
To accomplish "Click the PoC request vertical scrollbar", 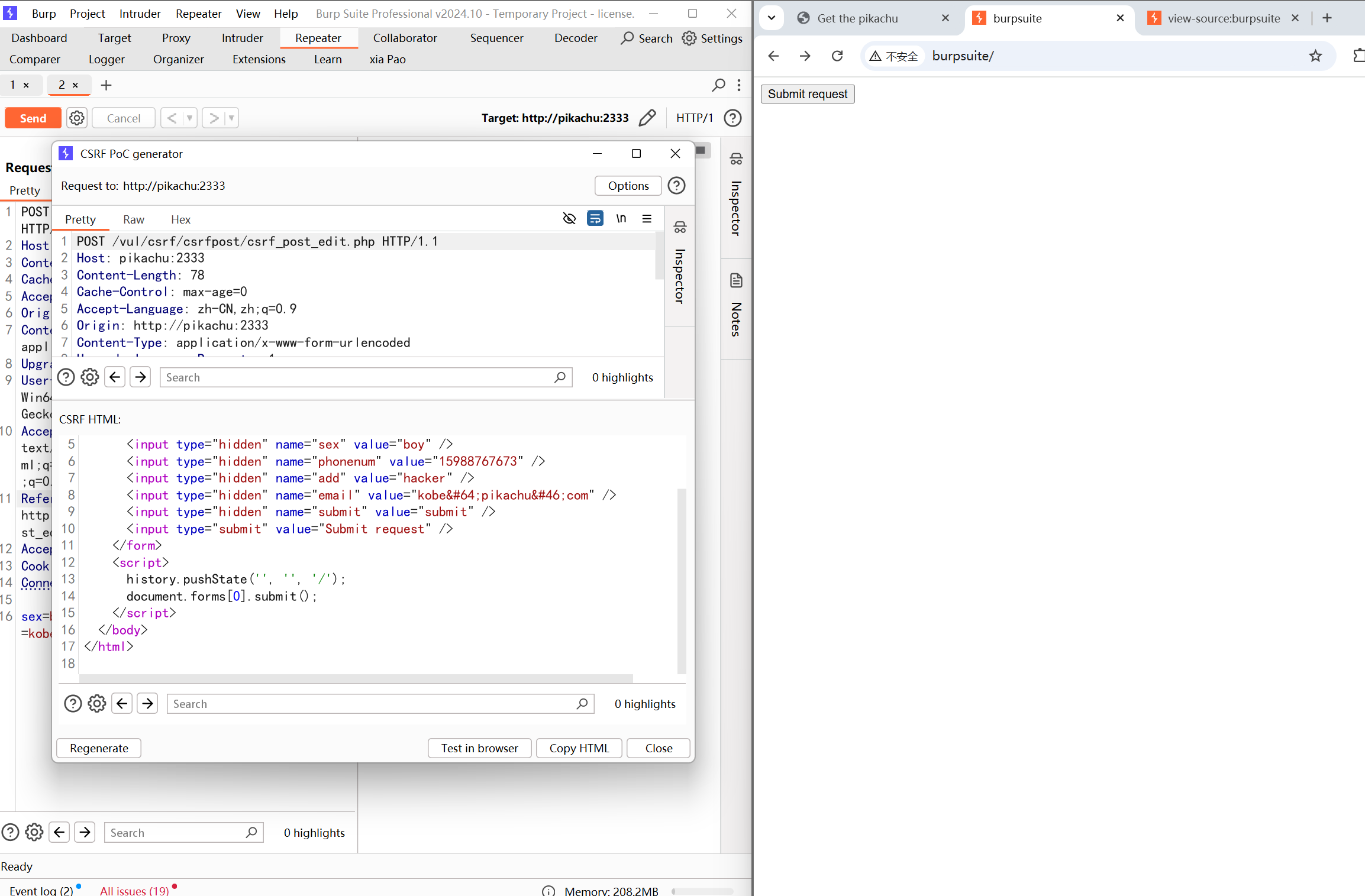I will [660, 255].
